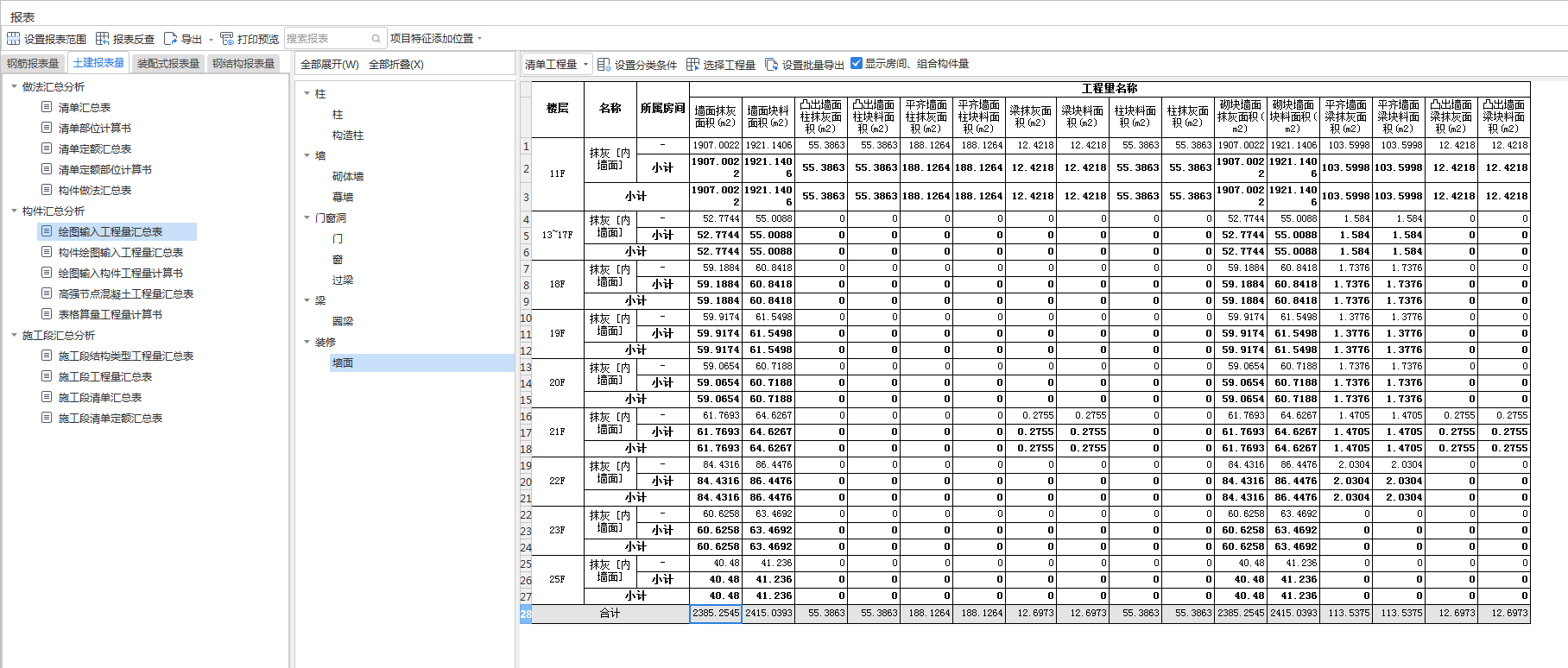
Task: Collapse the 柱 component group
Action: 307,93
